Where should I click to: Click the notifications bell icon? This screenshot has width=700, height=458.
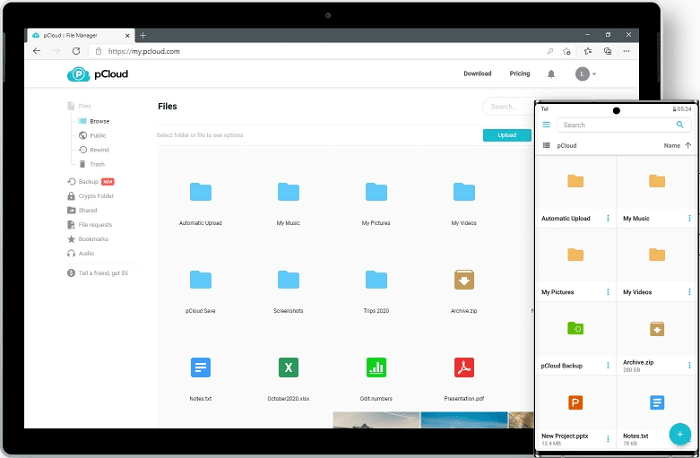(551, 74)
